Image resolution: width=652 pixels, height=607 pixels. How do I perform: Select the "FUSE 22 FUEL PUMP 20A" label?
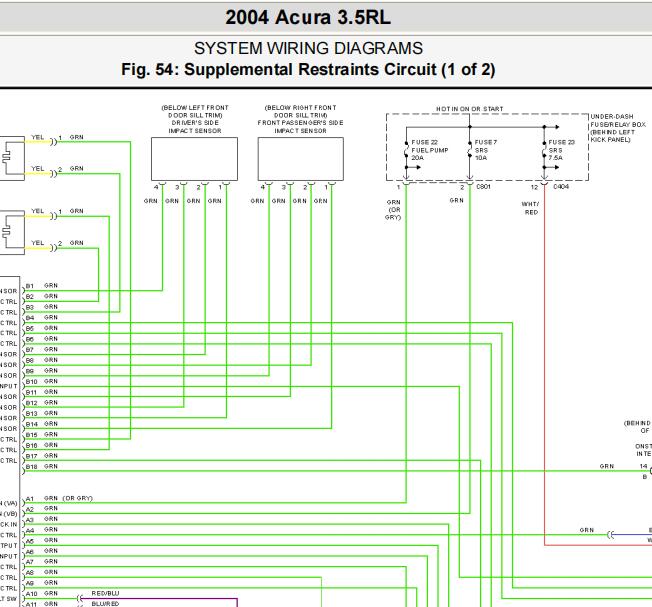[x=430, y=150]
